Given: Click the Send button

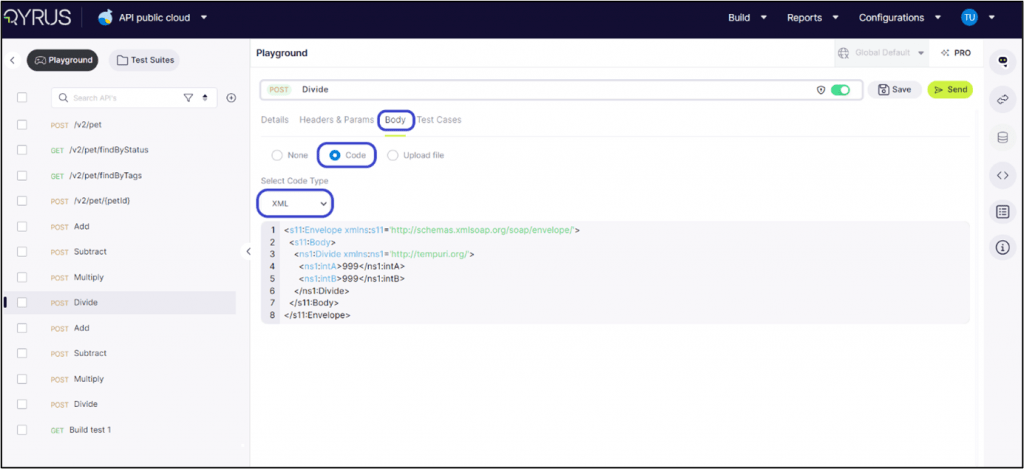Looking at the screenshot, I should (x=949, y=90).
